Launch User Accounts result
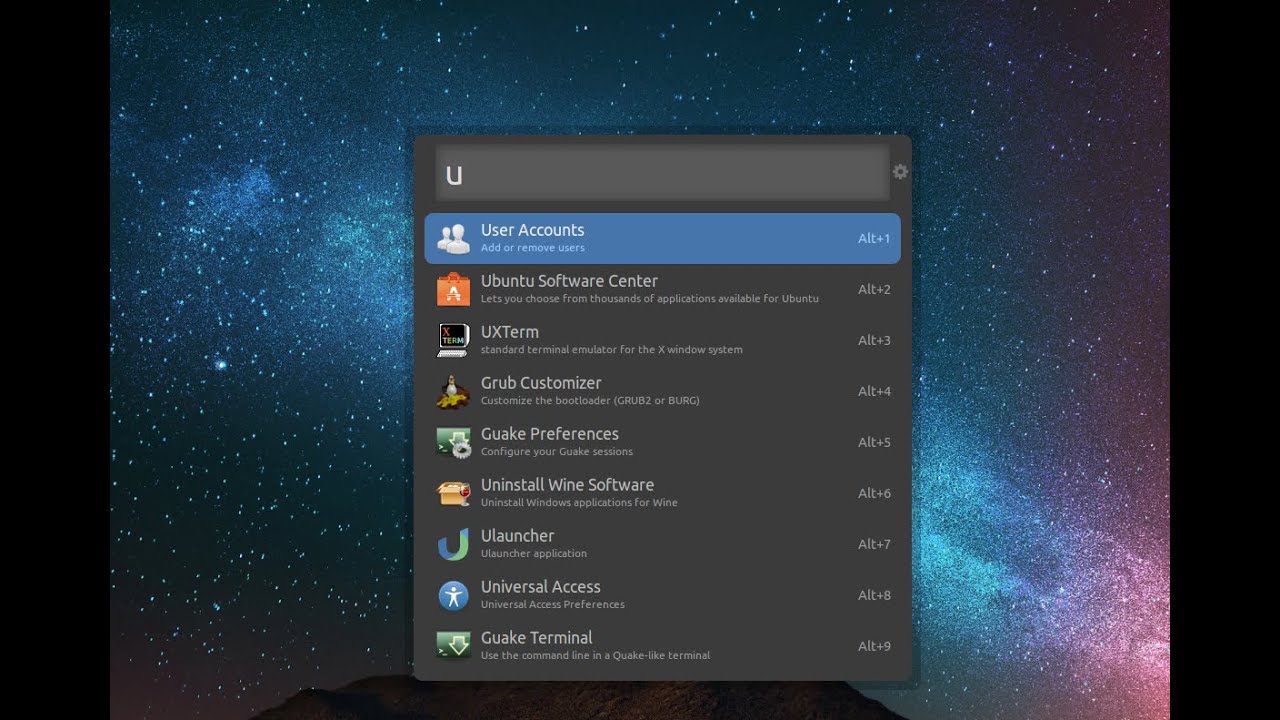This screenshot has width=1280, height=720. coord(662,238)
